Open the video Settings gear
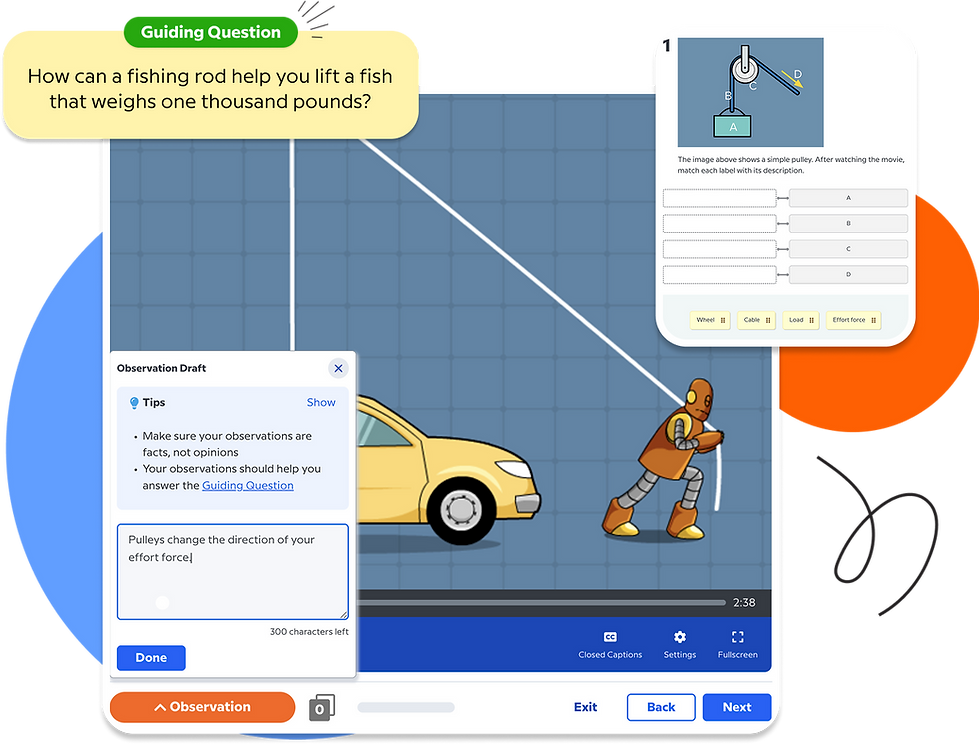This screenshot has height=745, width=979. point(680,637)
